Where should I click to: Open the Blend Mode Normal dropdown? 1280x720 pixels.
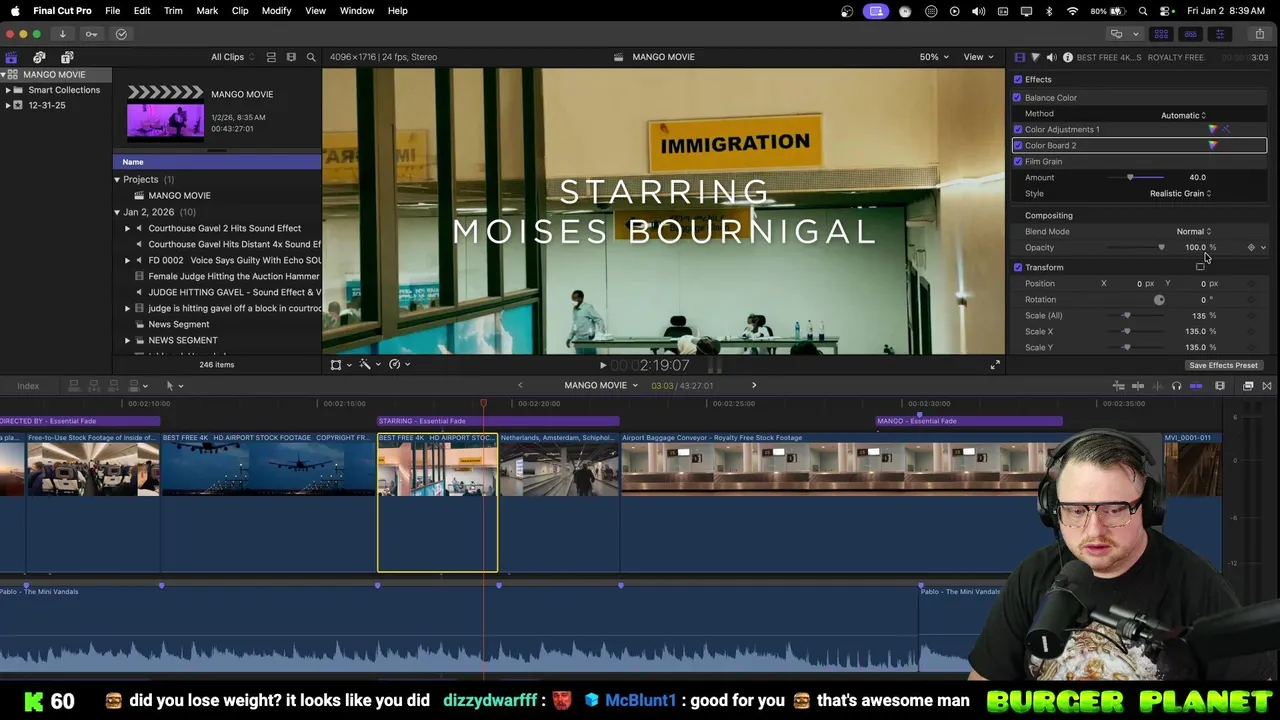[x=1193, y=231]
